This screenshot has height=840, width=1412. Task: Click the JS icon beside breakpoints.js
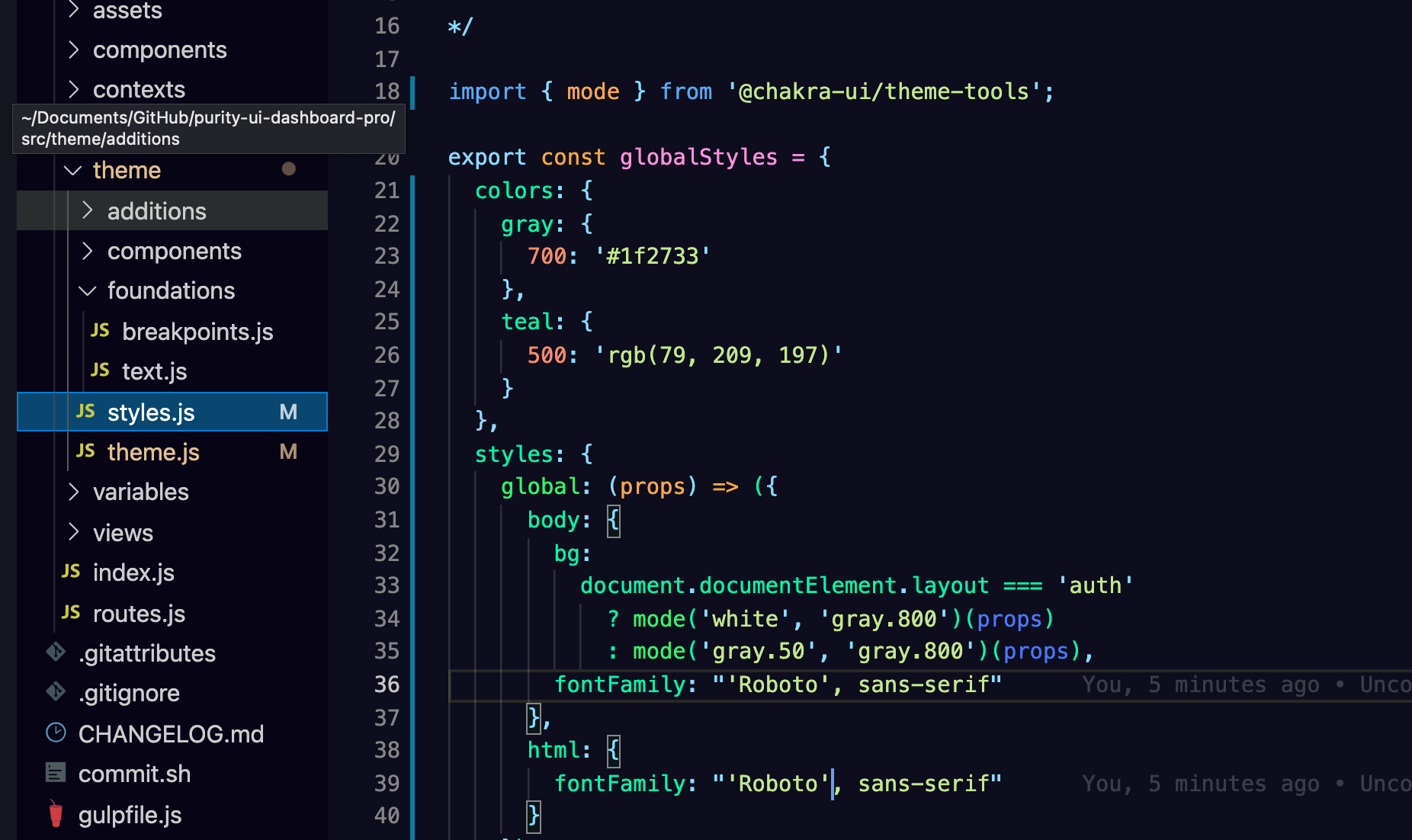pos(100,331)
